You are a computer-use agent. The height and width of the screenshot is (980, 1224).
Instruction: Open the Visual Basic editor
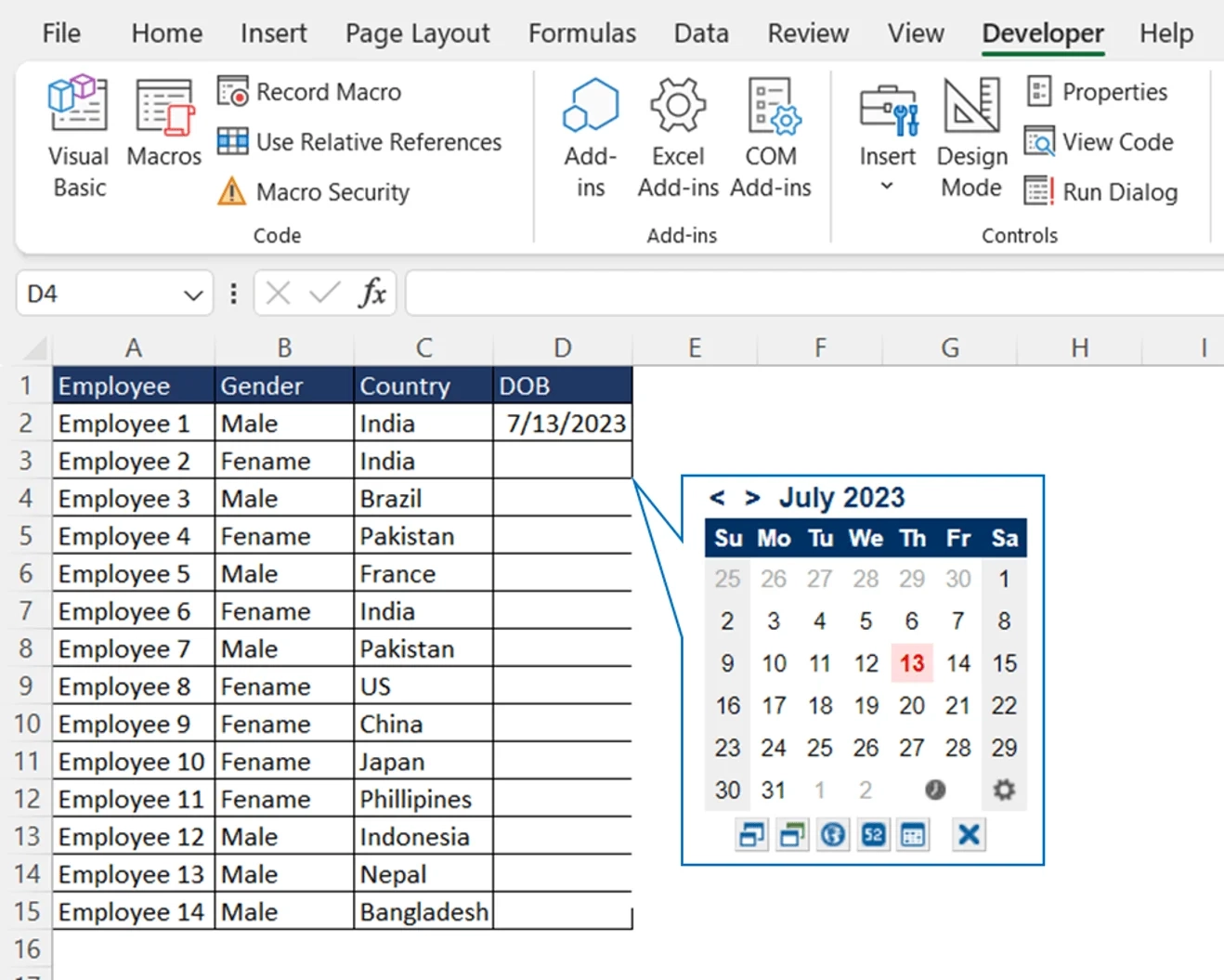pos(79,137)
